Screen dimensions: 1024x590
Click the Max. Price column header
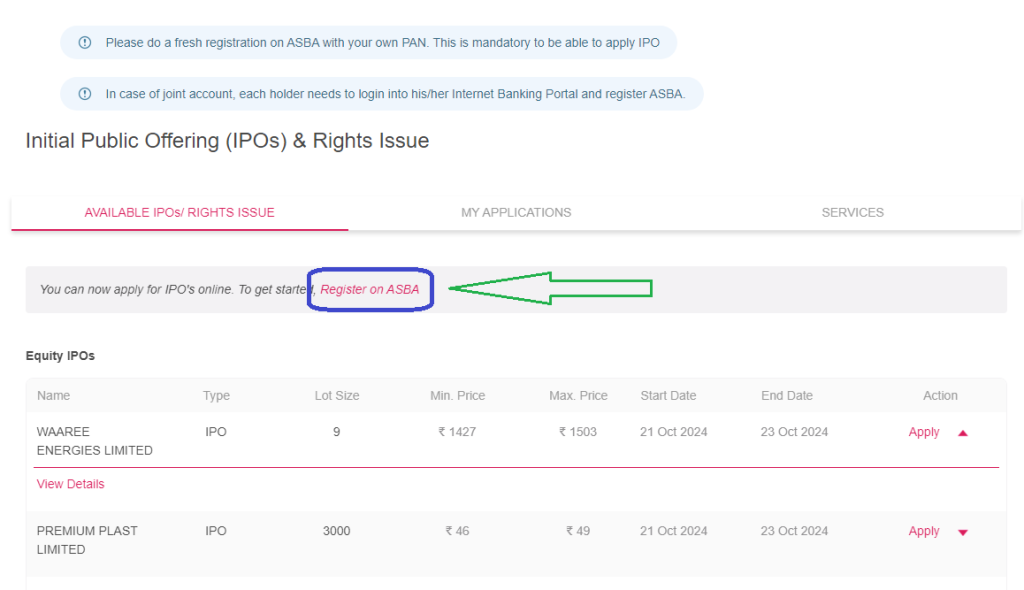point(577,395)
